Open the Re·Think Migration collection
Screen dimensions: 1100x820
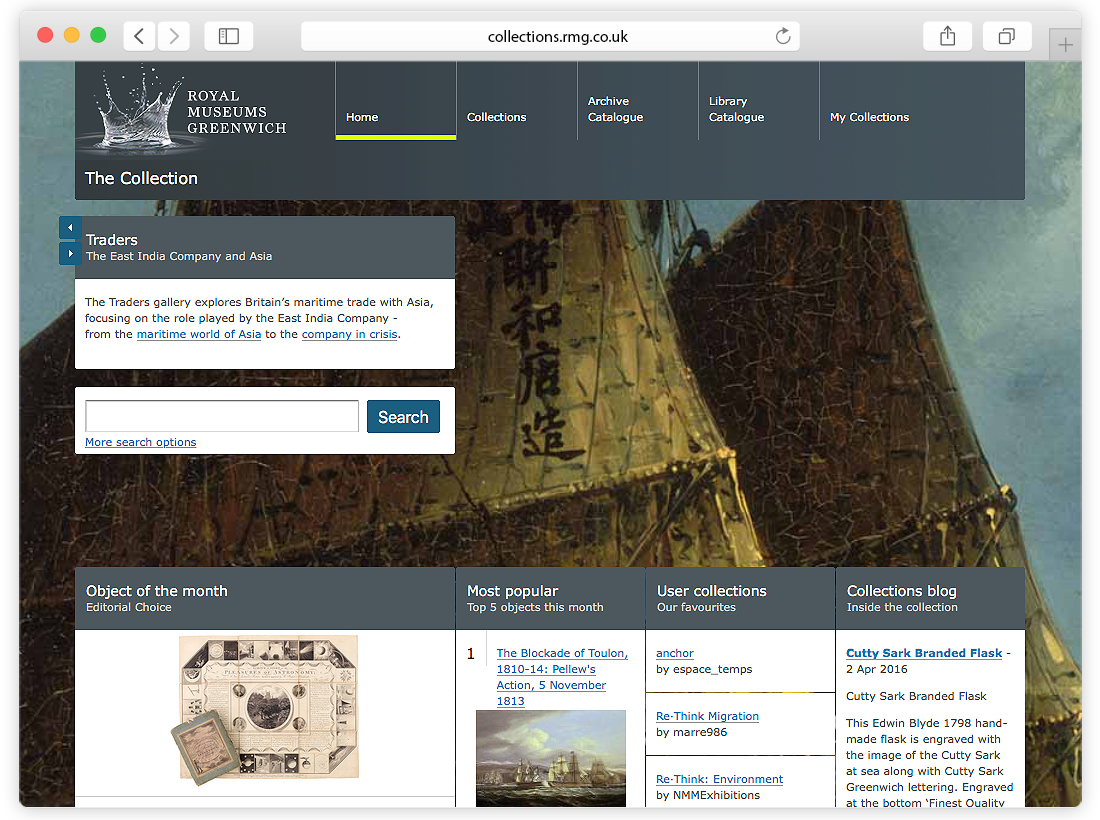(707, 716)
